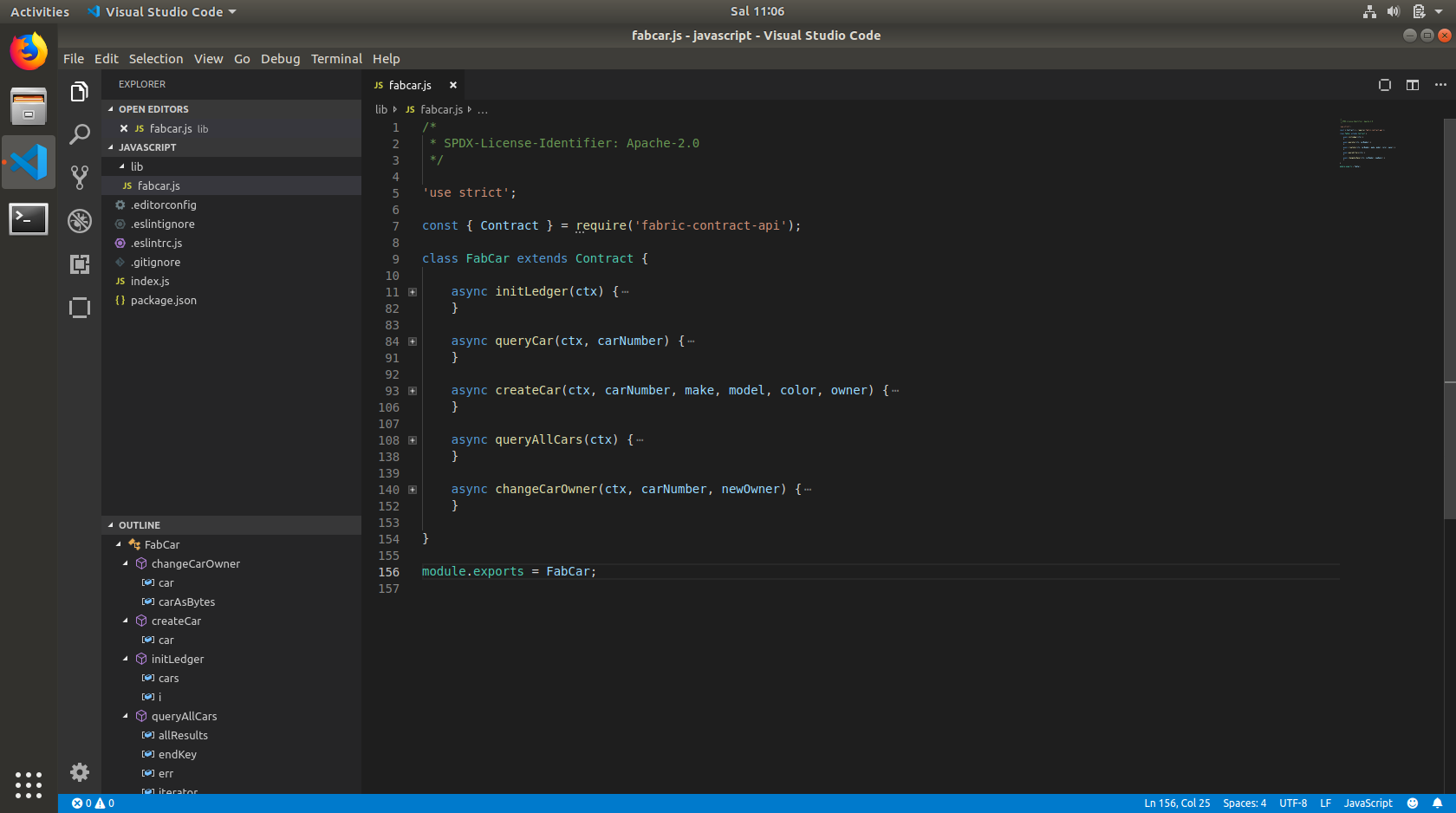The height and width of the screenshot is (813, 1456).
Task: Click the lib breadcrumb segment
Action: pos(381,109)
